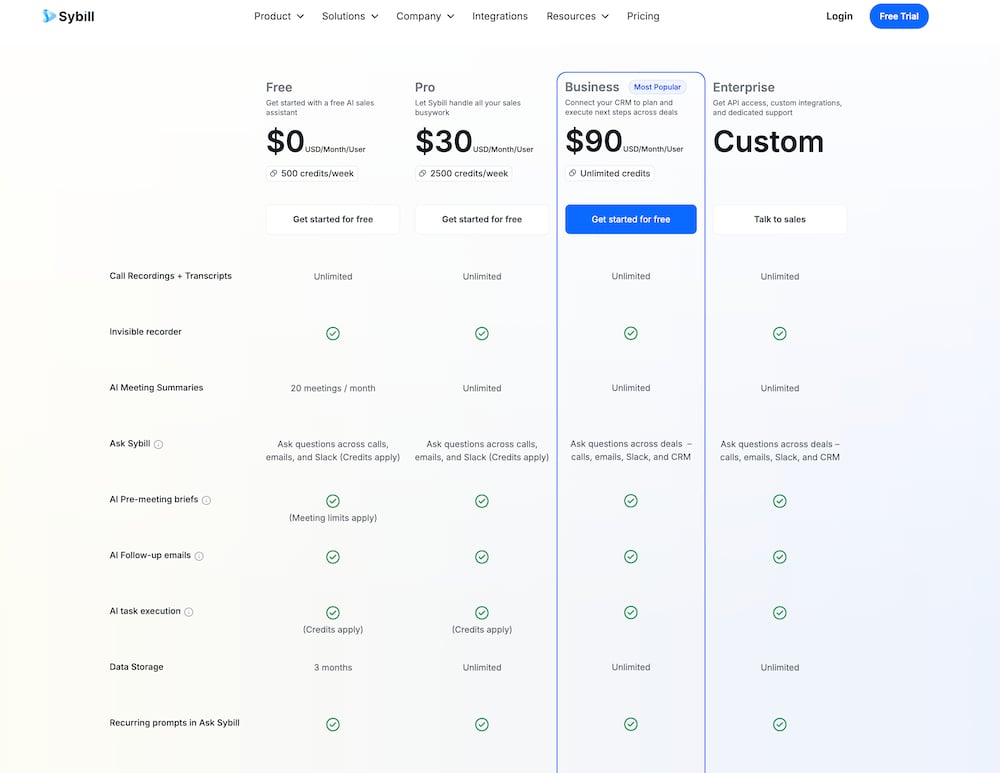Click AI task execution checkmark in Pro column
The height and width of the screenshot is (773, 1000).
tap(482, 612)
